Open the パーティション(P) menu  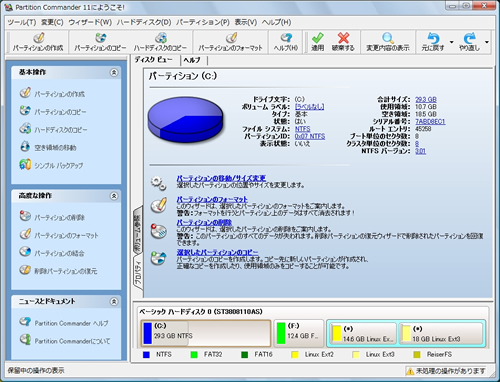(x=203, y=22)
